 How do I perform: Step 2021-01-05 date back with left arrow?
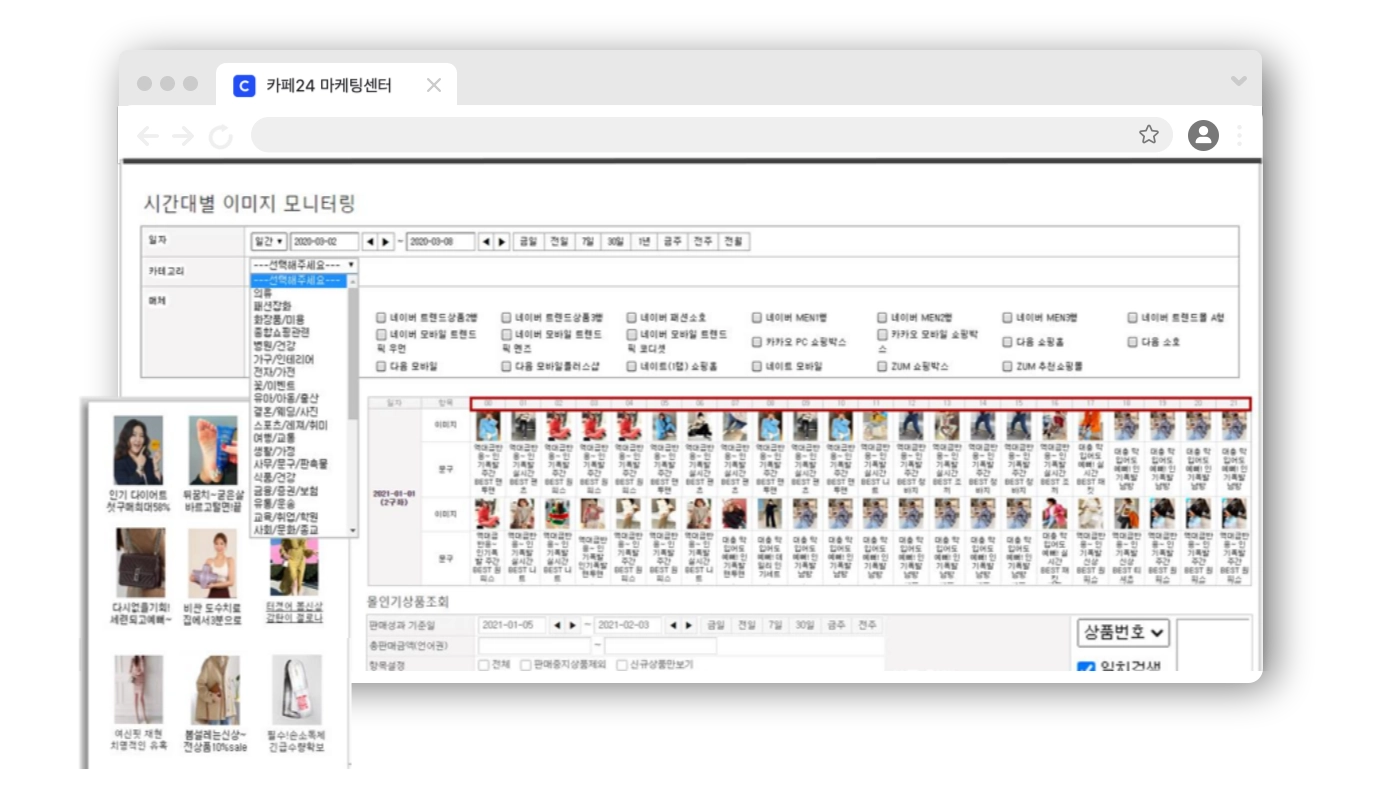coord(557,625)
